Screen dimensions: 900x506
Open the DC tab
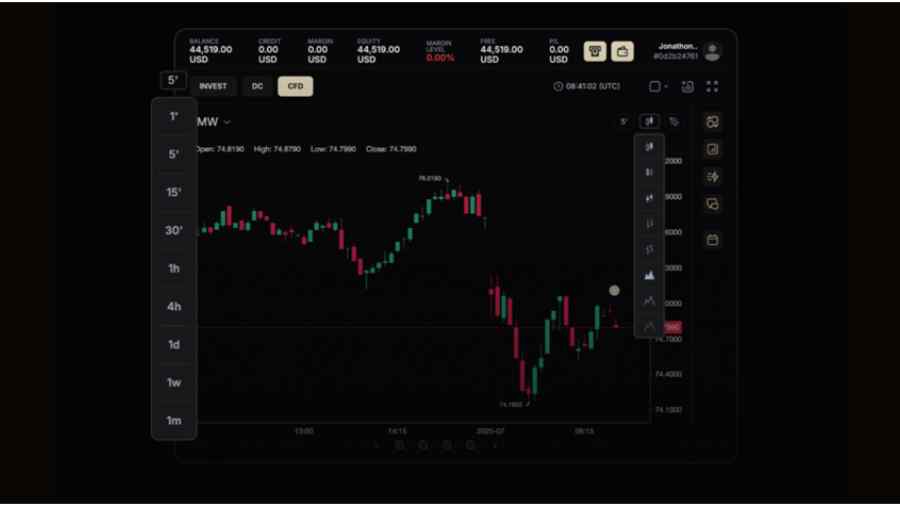click(x=257, y=86)
